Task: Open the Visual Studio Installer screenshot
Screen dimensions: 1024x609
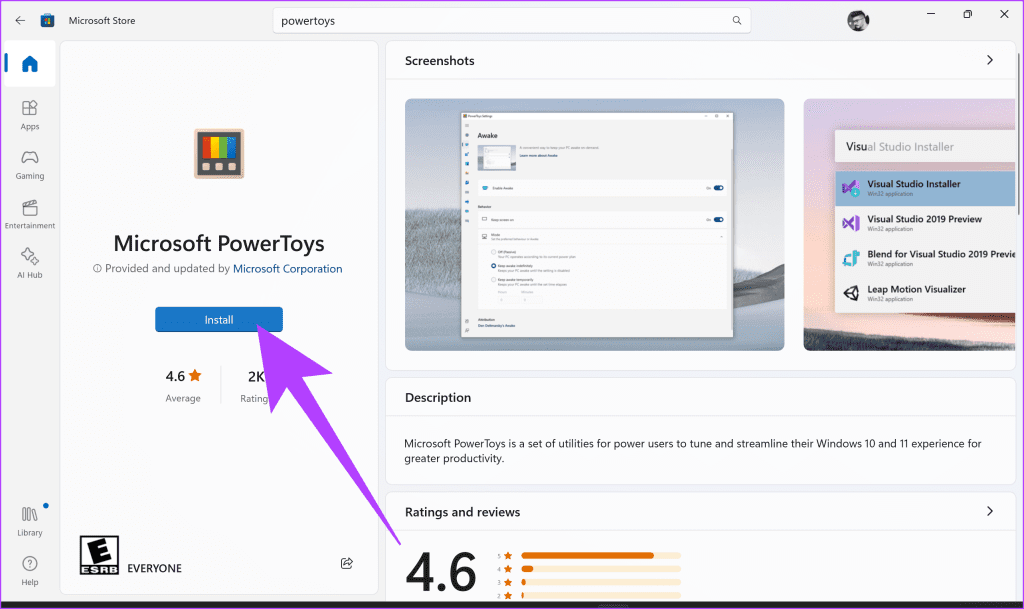Action: pos(910,225)
